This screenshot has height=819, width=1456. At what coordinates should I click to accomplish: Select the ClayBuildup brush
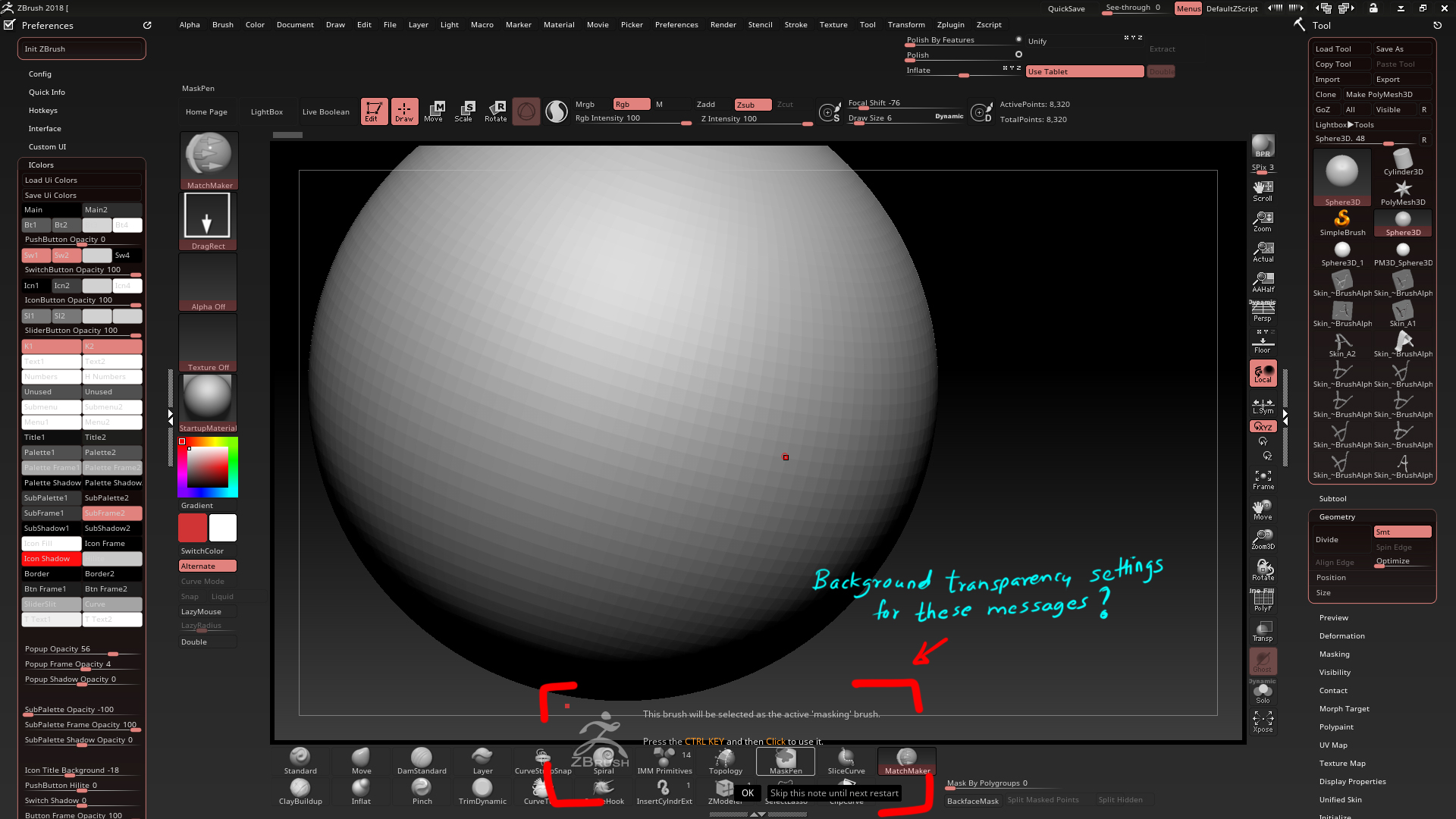(300, 792)
